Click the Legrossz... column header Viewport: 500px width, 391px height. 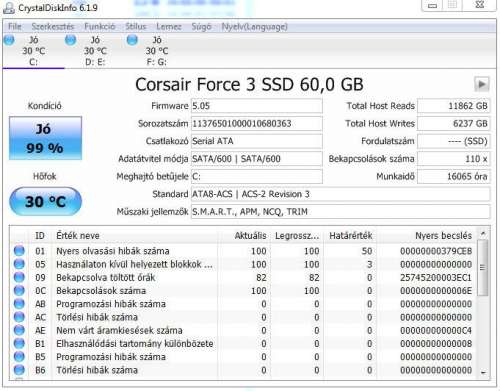297,236
